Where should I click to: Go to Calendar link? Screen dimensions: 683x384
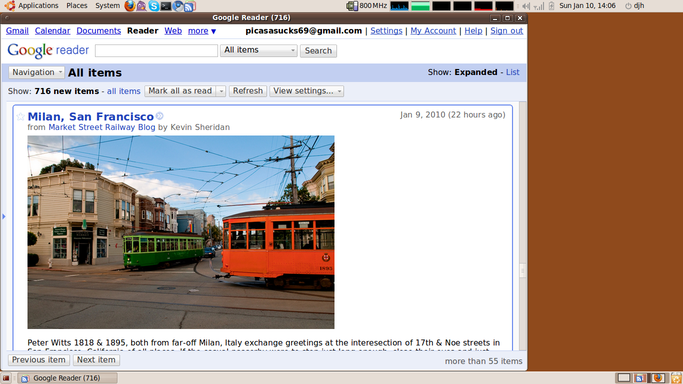click(52, 31)
